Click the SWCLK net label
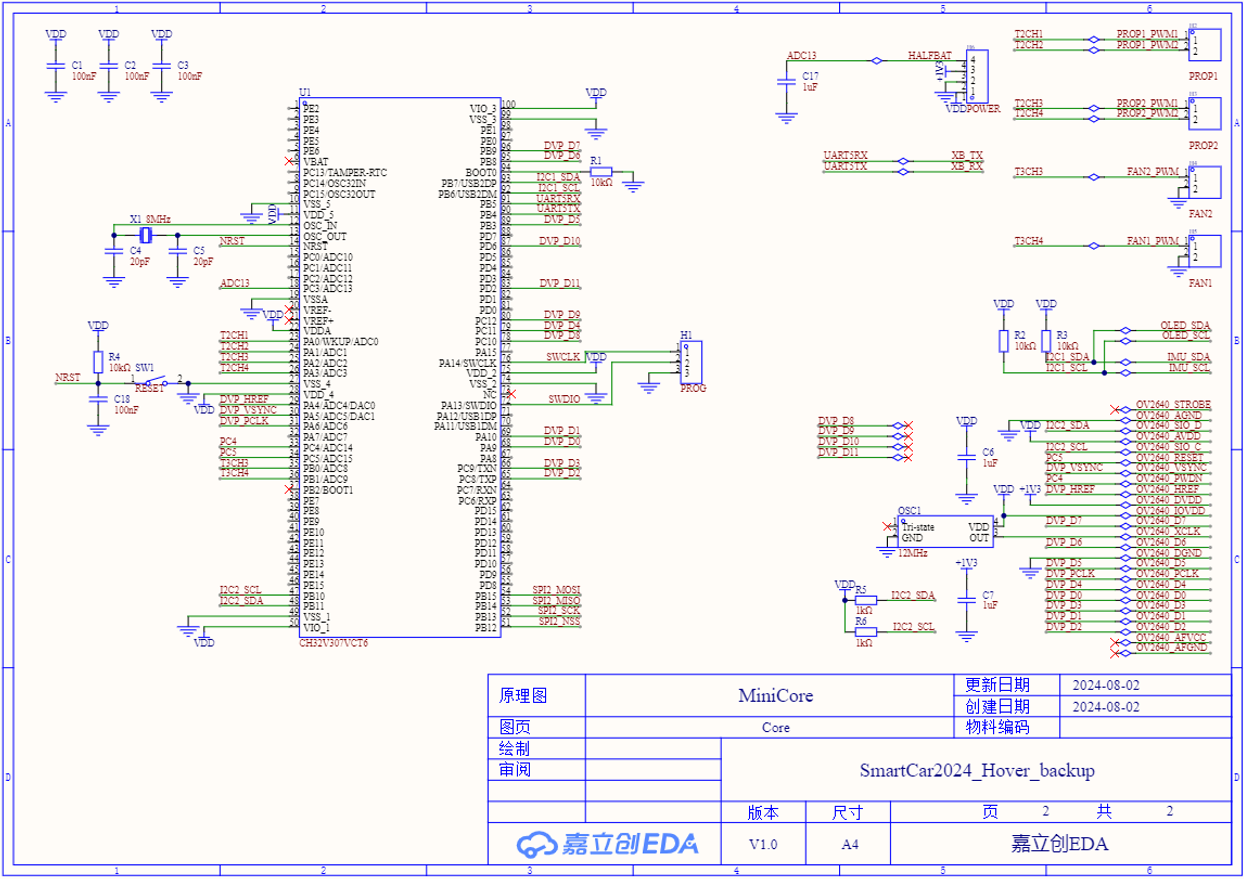This screenshot has width=1244, height=879. (564, 357)
